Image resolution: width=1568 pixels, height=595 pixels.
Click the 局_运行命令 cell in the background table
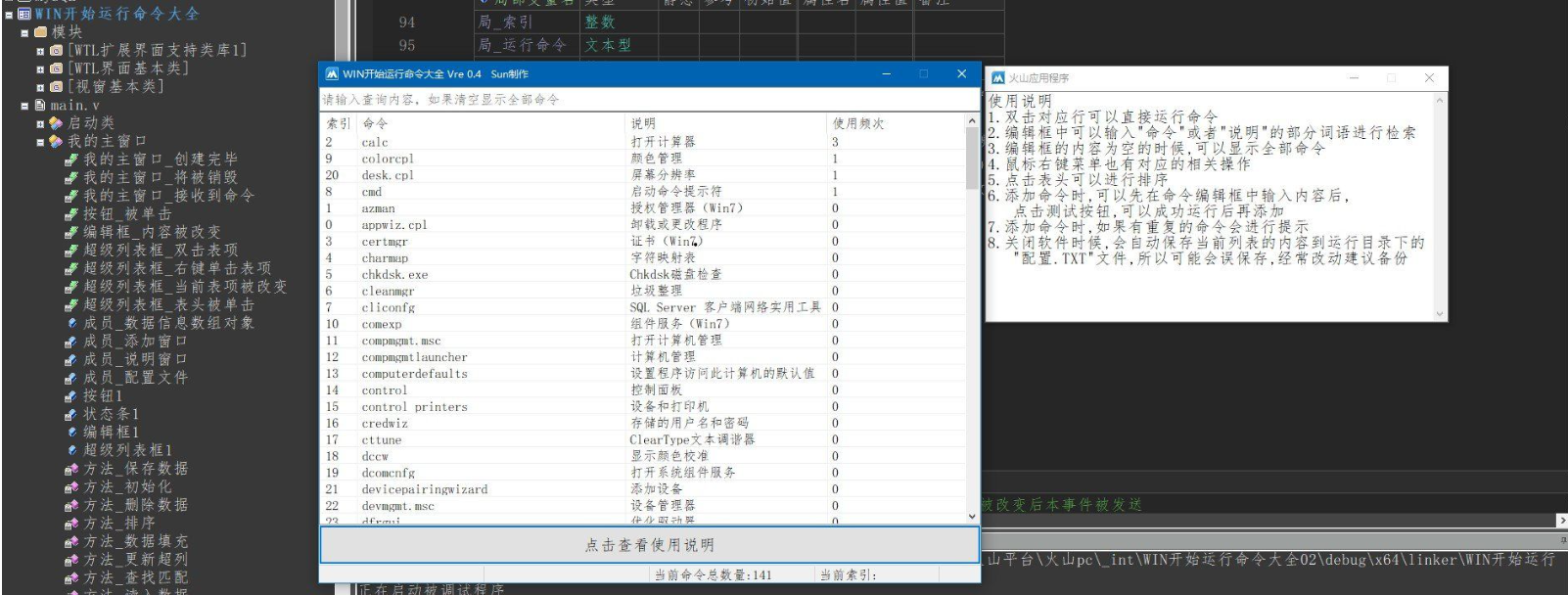point(522,45)
